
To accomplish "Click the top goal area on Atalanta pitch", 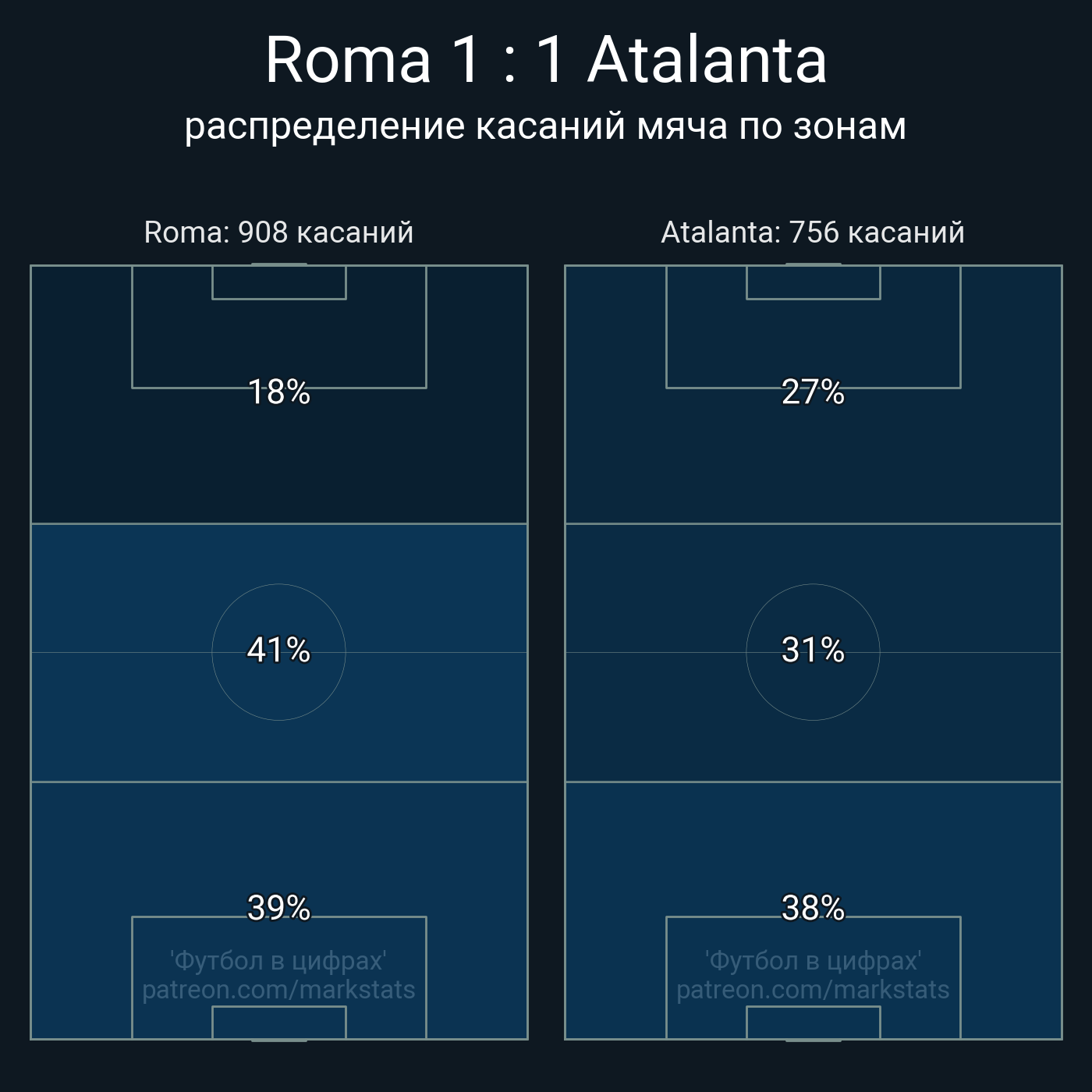I will click(813, 282).
